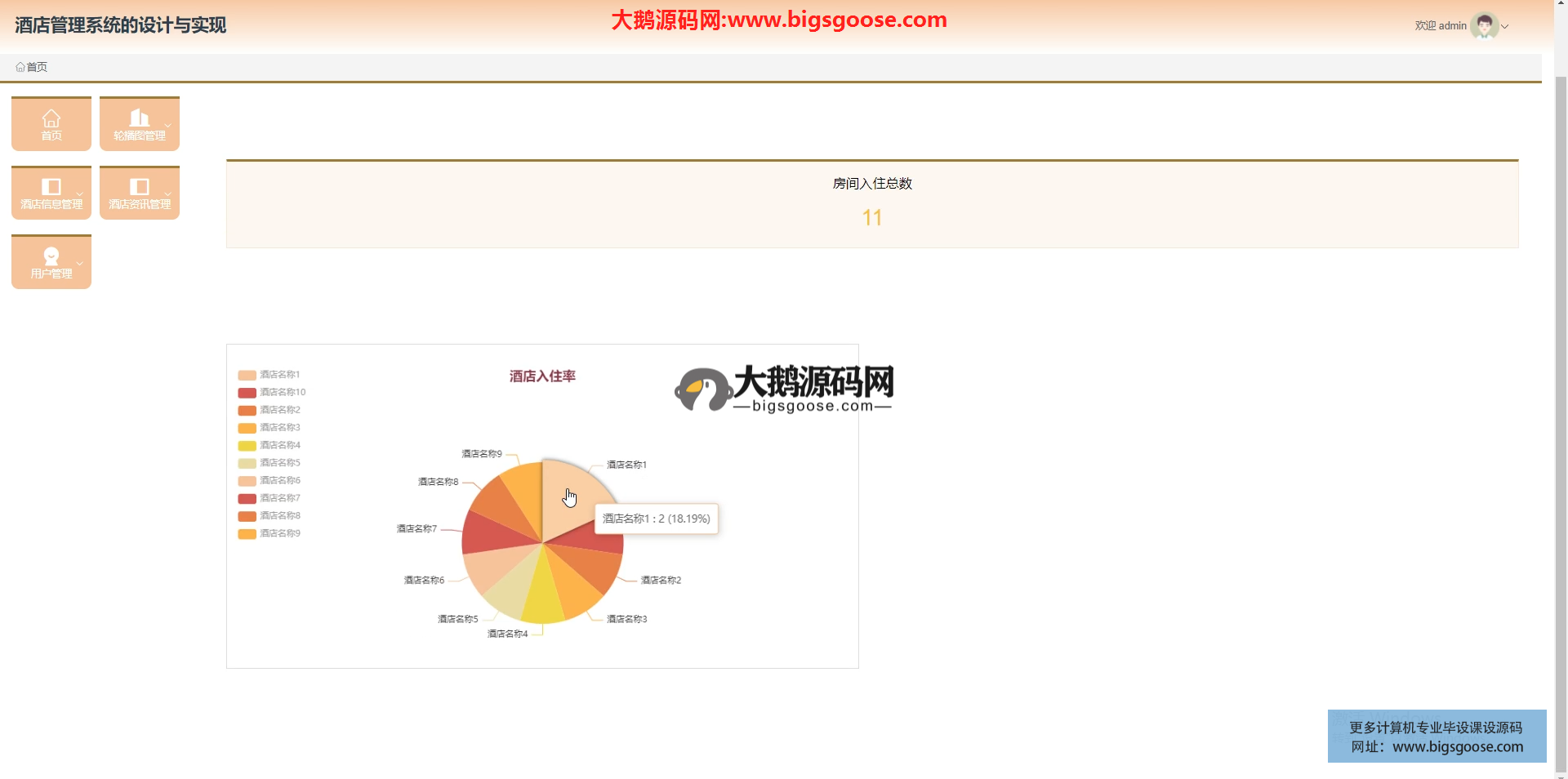Click the breadcrumb home icon
1568x779 pixels.
point(20,67)
